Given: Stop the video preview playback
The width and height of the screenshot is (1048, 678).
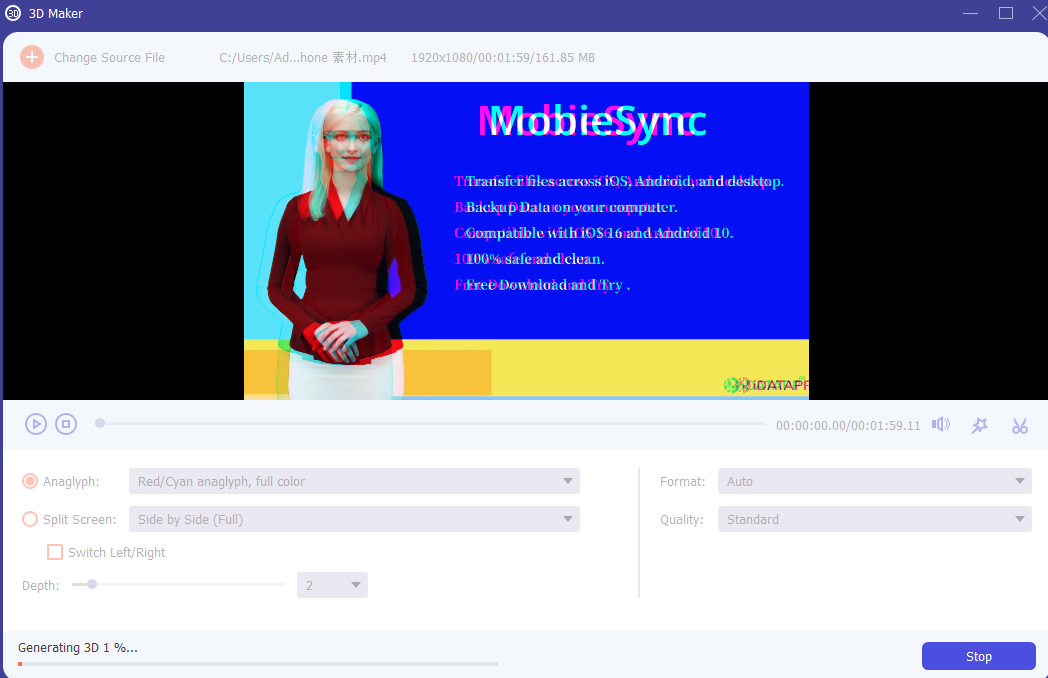Looking at the screenshot, I should [66, 424].
